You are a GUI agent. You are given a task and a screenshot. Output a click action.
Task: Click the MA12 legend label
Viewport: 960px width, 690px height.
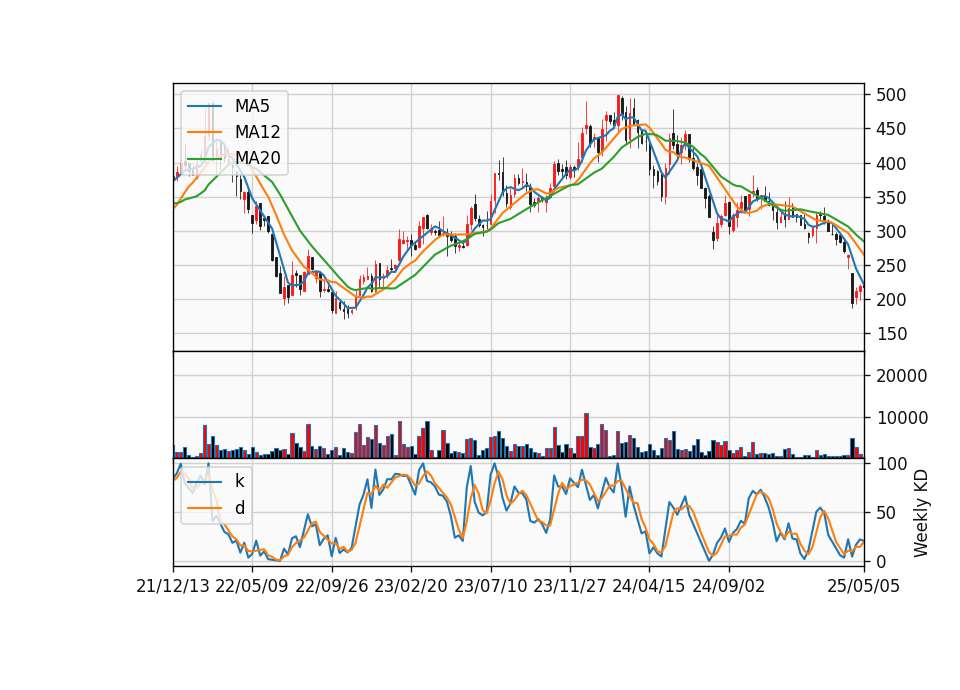point(257,132)
